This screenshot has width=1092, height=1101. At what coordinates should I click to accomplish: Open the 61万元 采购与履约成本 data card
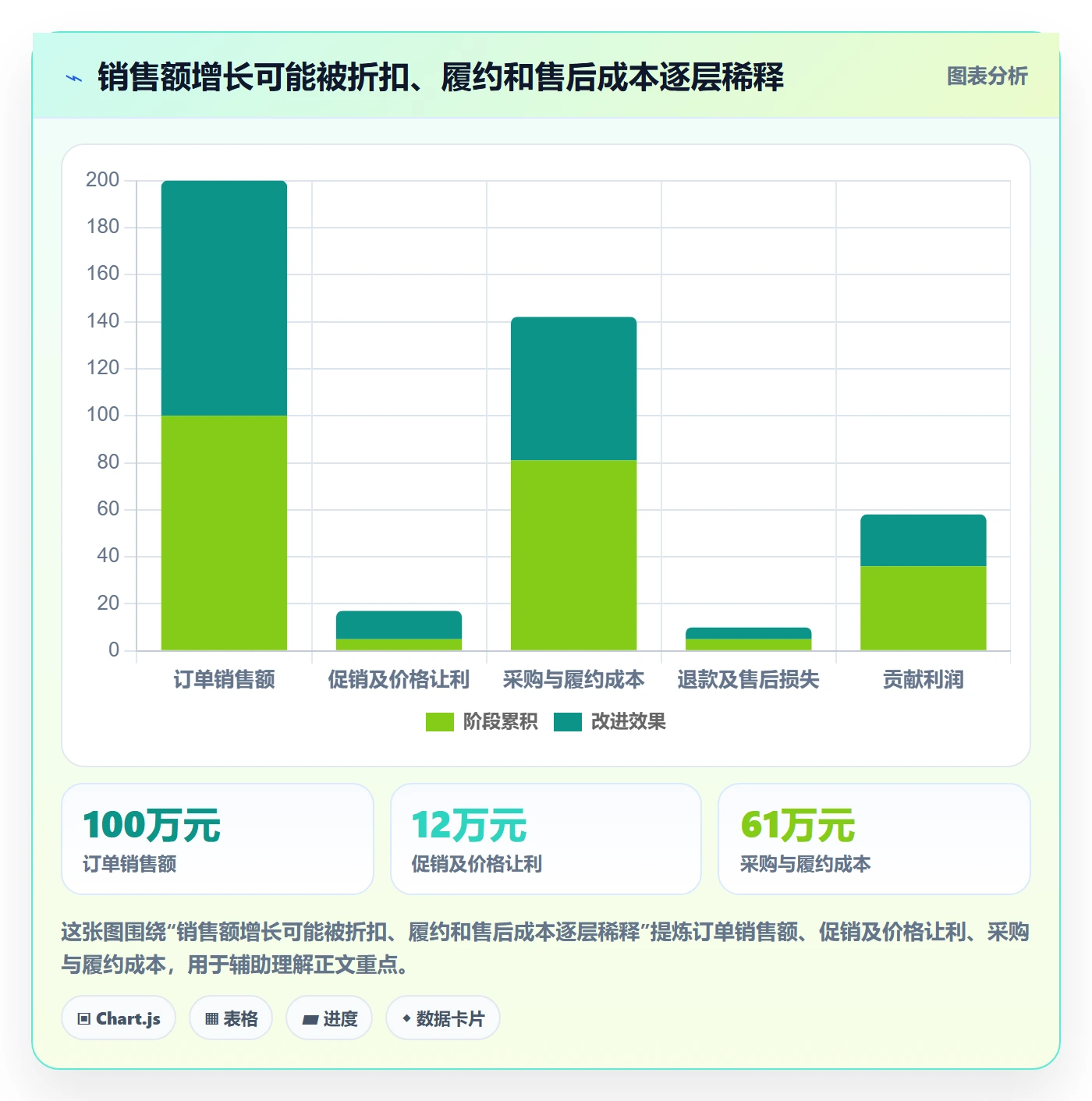point(874,839)
